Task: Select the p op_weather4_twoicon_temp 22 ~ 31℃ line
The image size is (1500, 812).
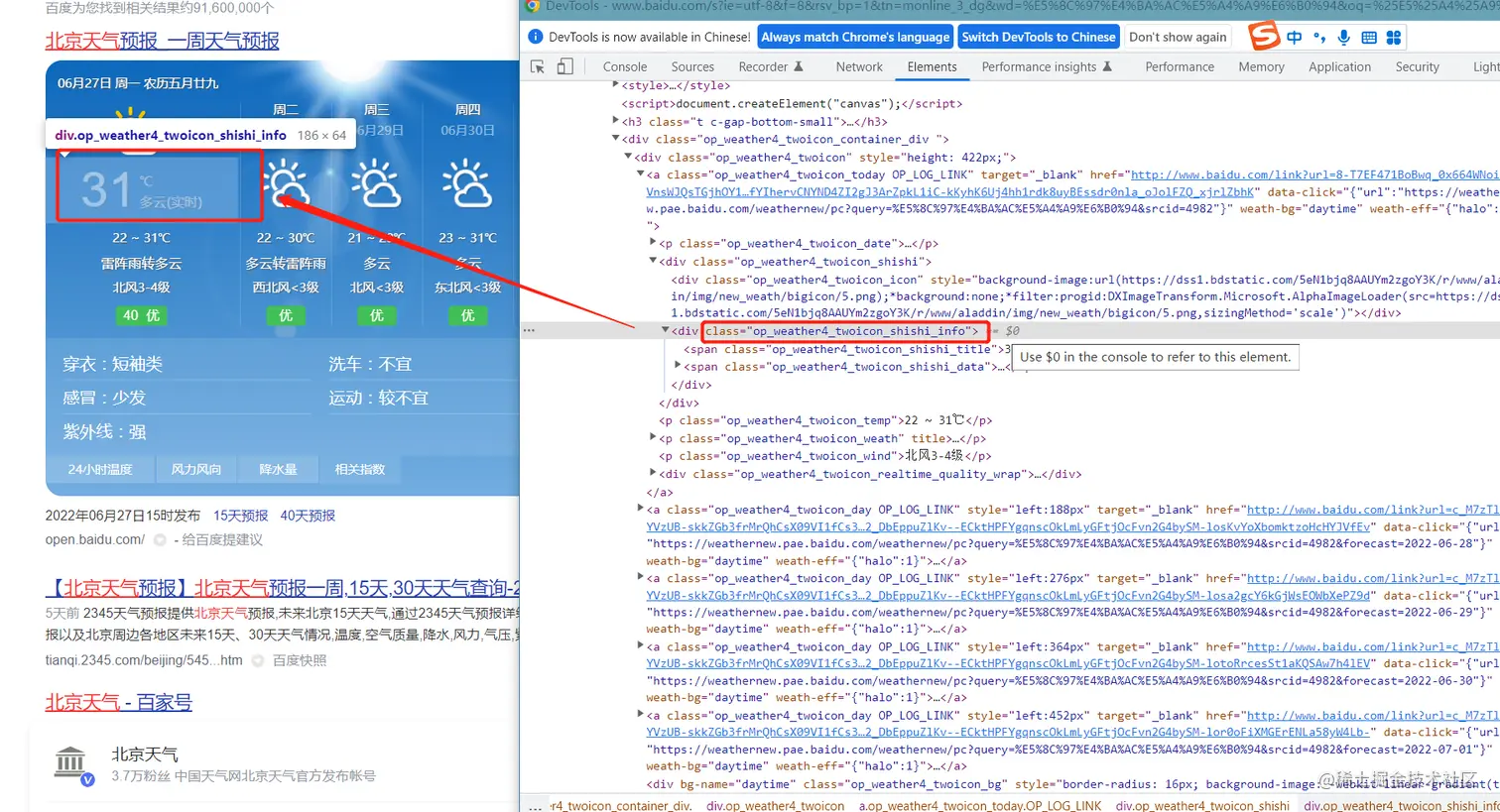Action: 825,420
